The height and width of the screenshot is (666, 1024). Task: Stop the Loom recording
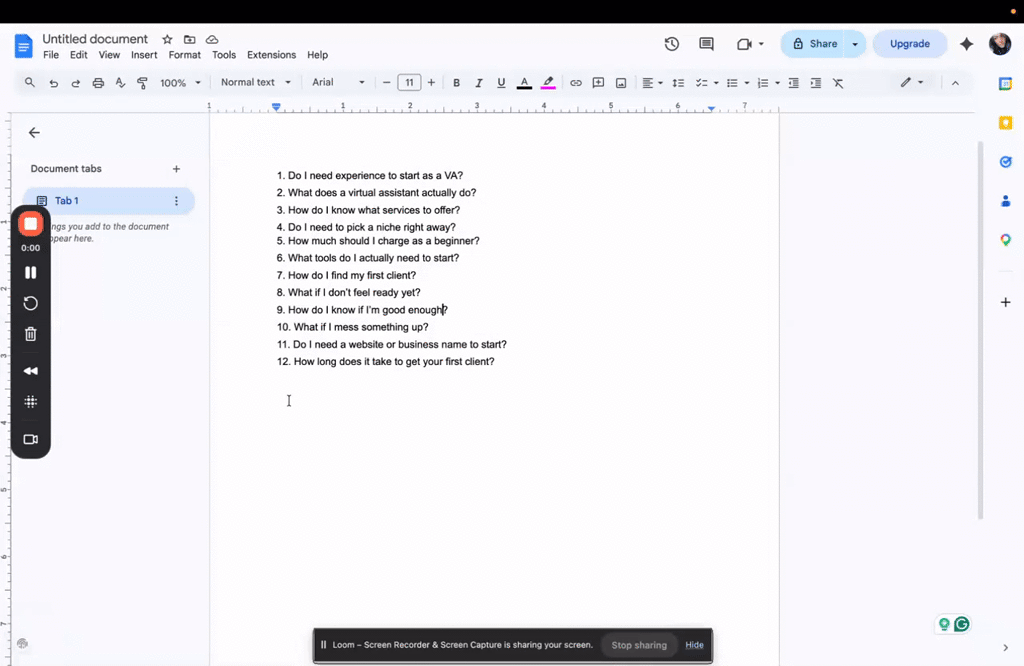(x=30, y=224)
